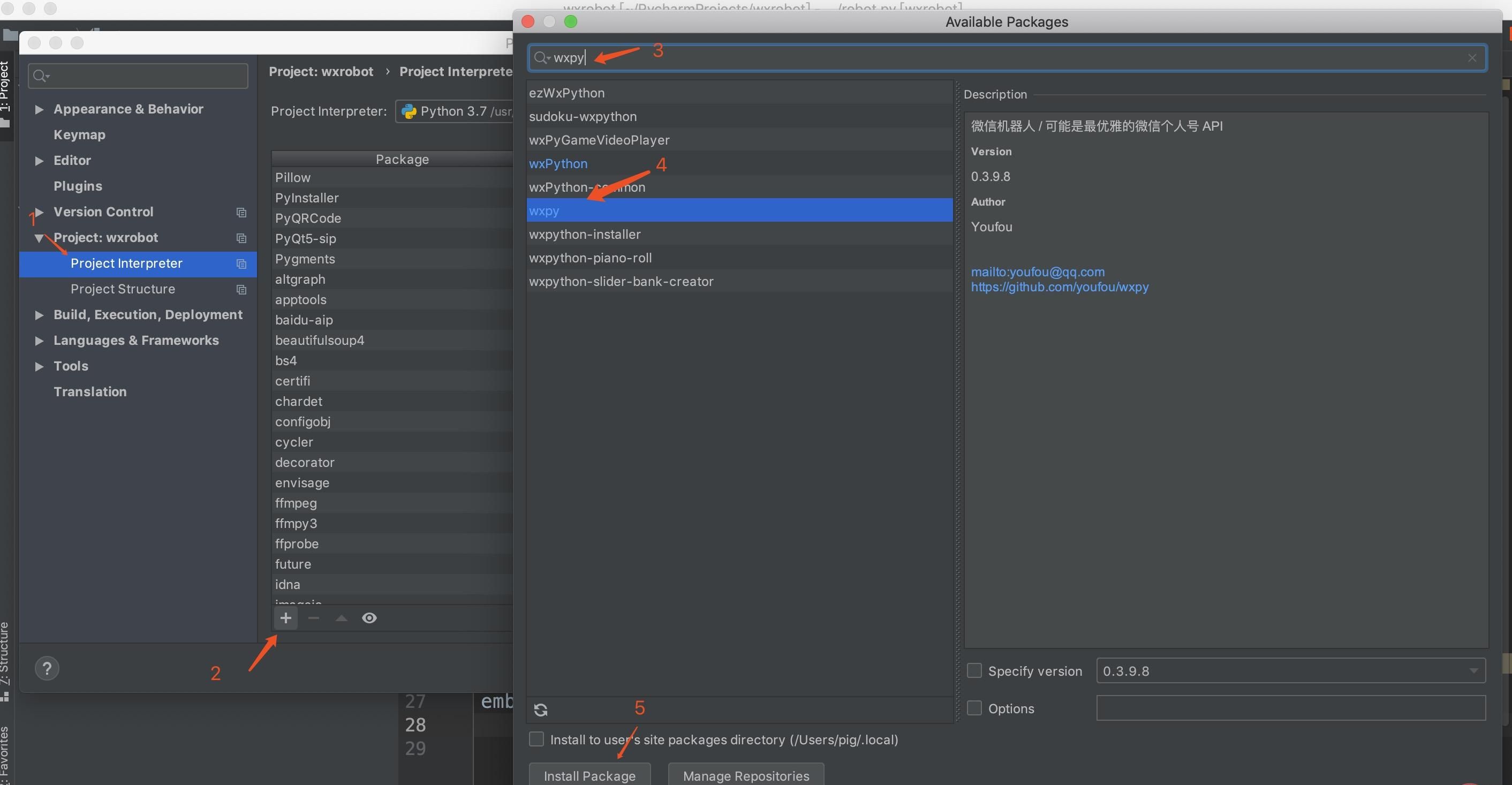Screen dimensions: 1512x785
Task: Collapse the Project: wxrobot section
Action: 39,238
